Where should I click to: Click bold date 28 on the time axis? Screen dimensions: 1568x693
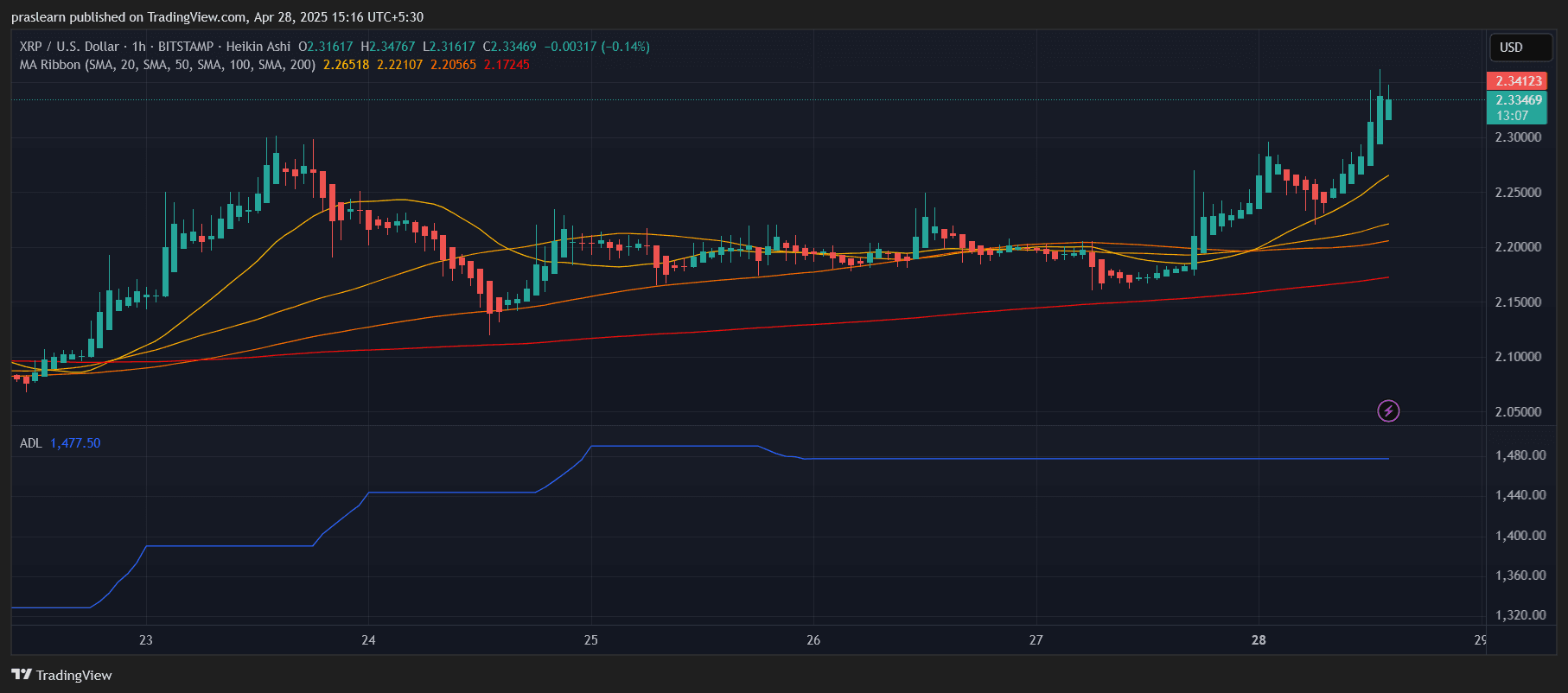1259,640
